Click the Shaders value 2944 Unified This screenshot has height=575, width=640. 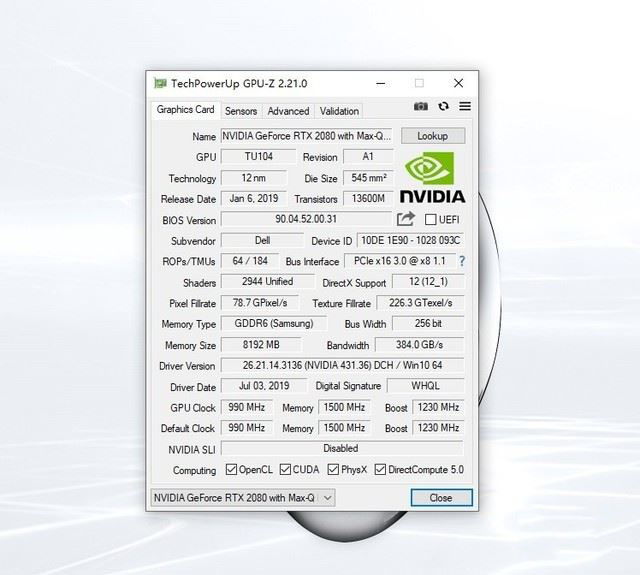pyautogui.click(x=268, y=282)
